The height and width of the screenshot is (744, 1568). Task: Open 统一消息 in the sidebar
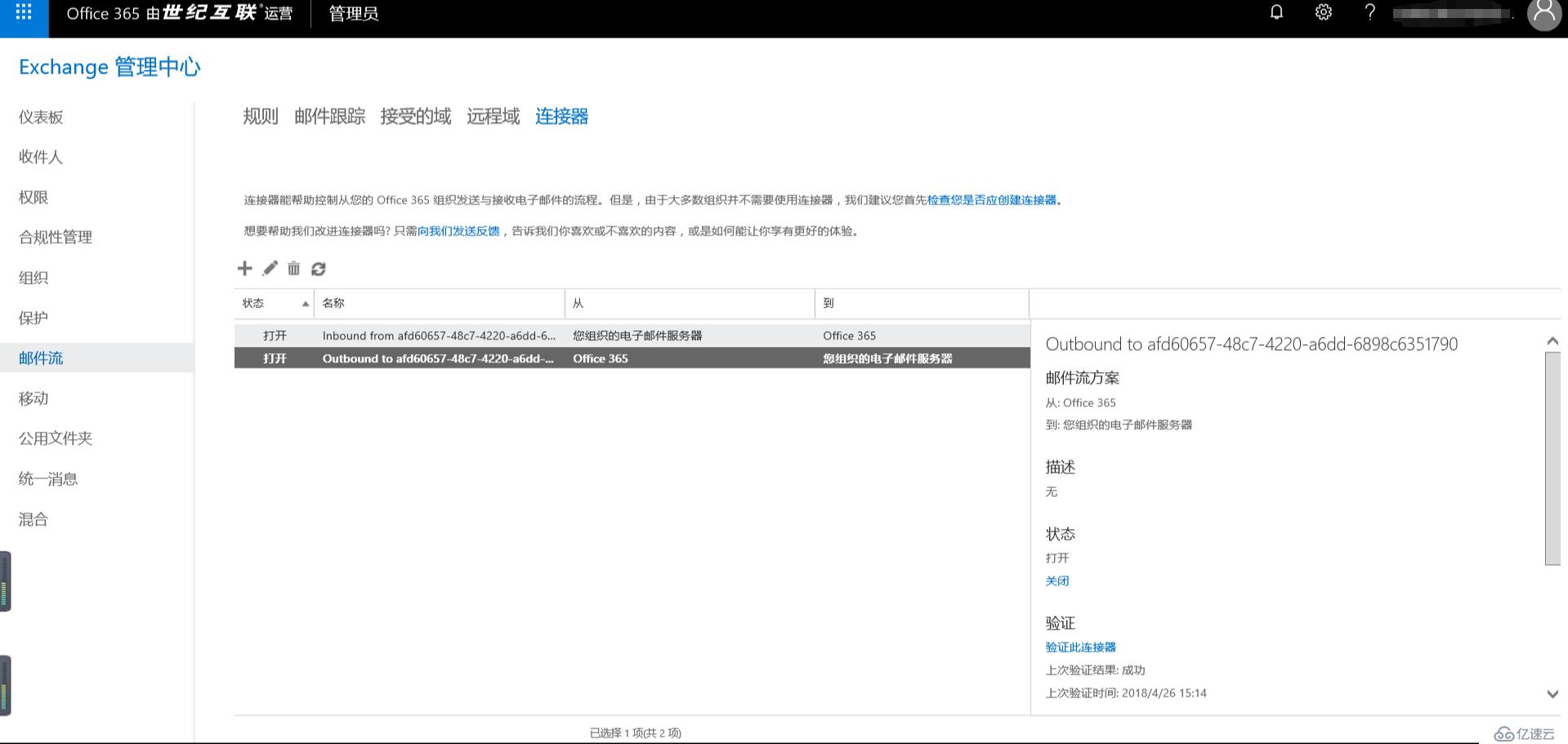tap(48, 478)
